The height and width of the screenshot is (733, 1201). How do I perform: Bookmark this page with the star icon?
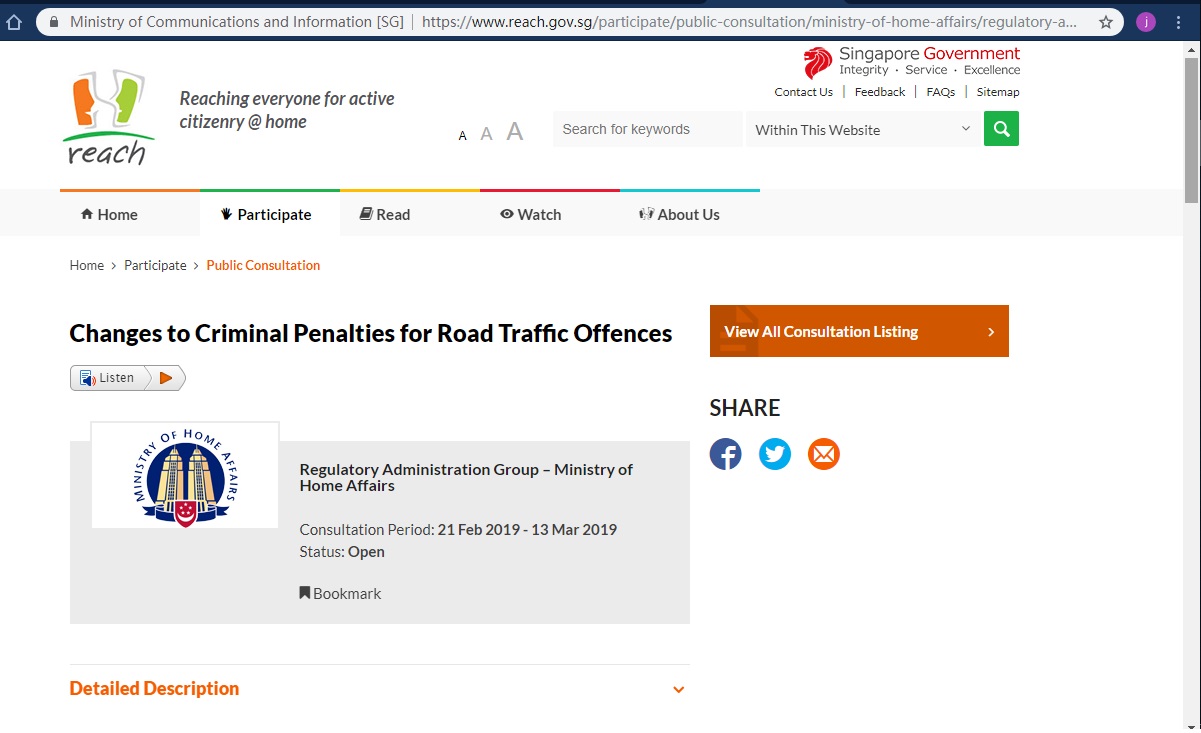1105,22
